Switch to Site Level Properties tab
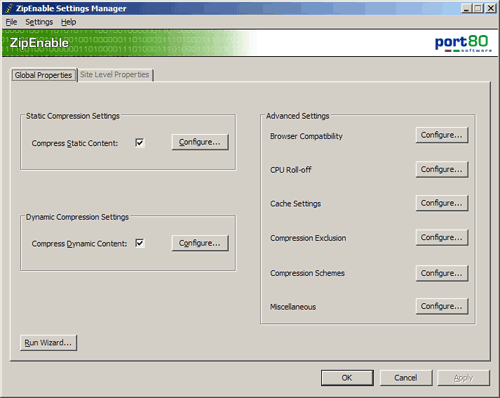The width and height of the screenshot is (500, 398). point(115,75)
